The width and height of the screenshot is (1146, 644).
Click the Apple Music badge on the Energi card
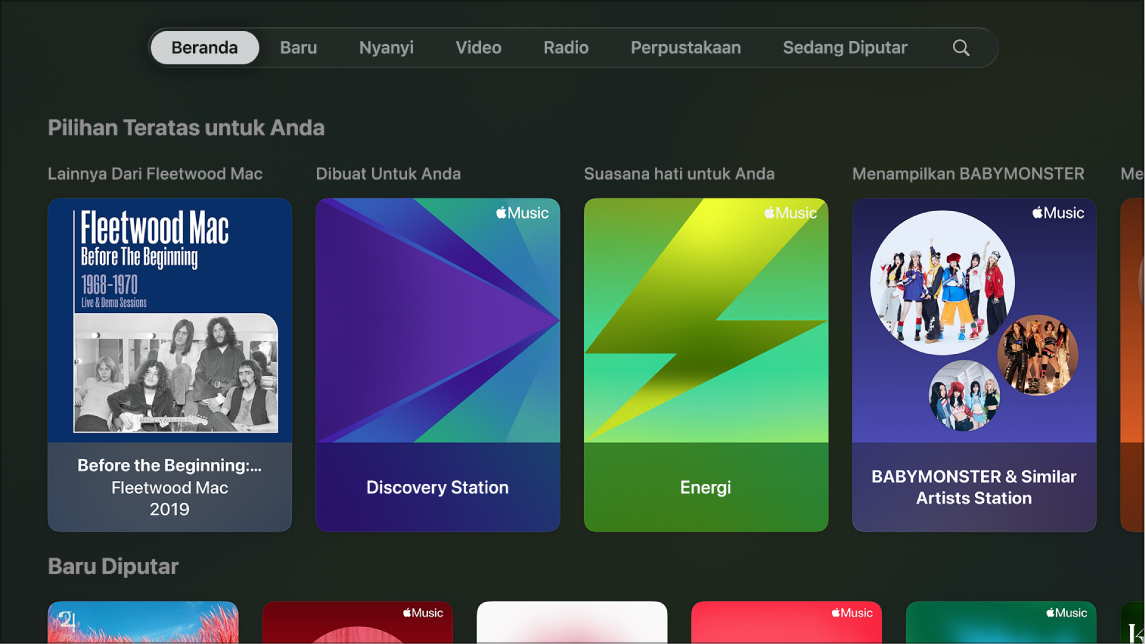(789, 212)
